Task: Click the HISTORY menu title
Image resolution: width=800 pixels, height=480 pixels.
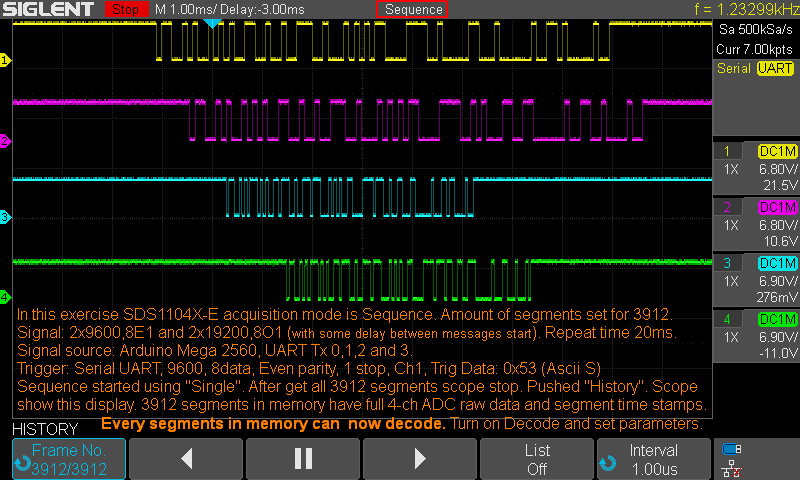Action: pyautogui.click(x=45, y=429)
